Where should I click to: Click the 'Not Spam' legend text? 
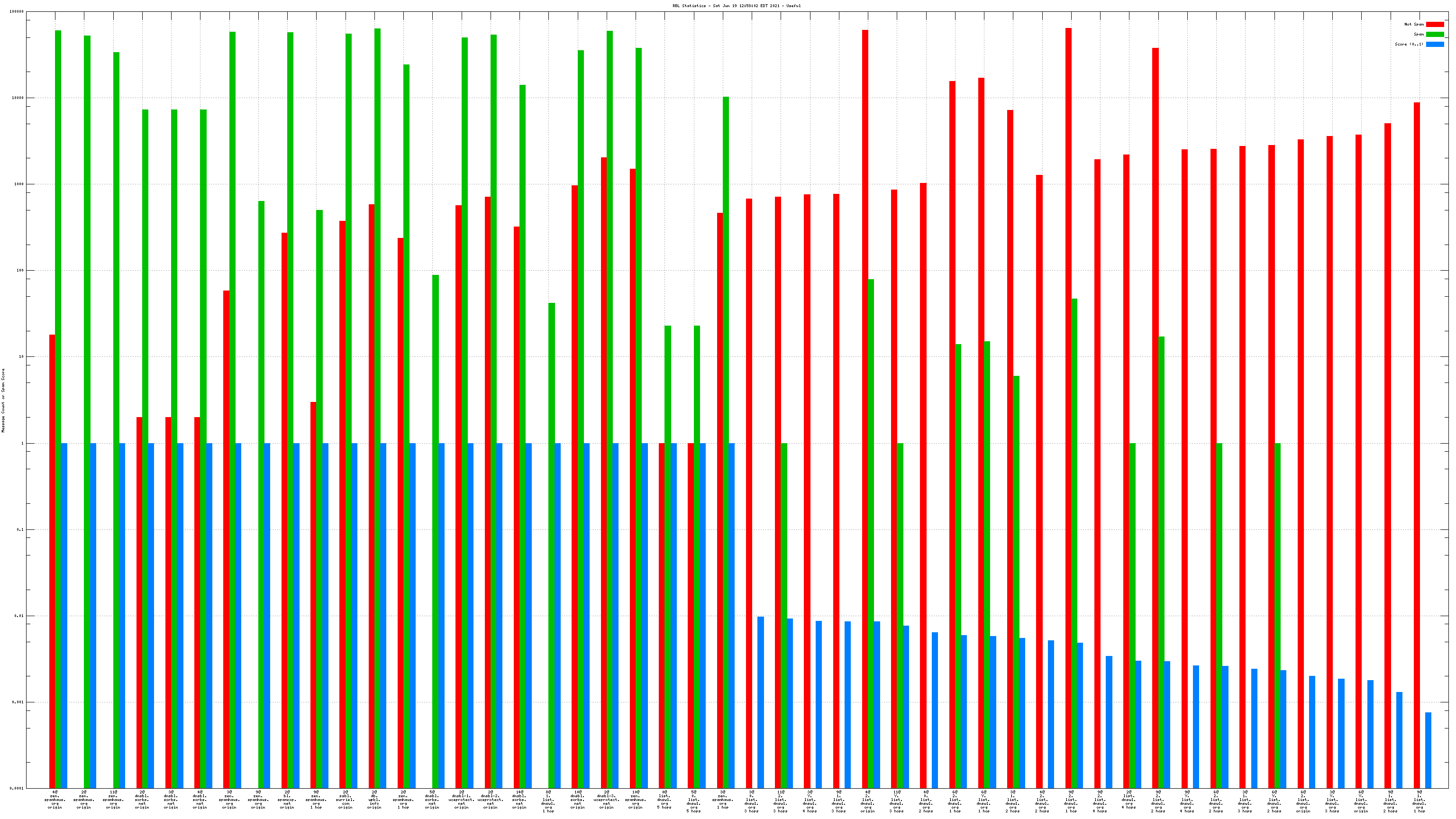(x=1414, y=24)
